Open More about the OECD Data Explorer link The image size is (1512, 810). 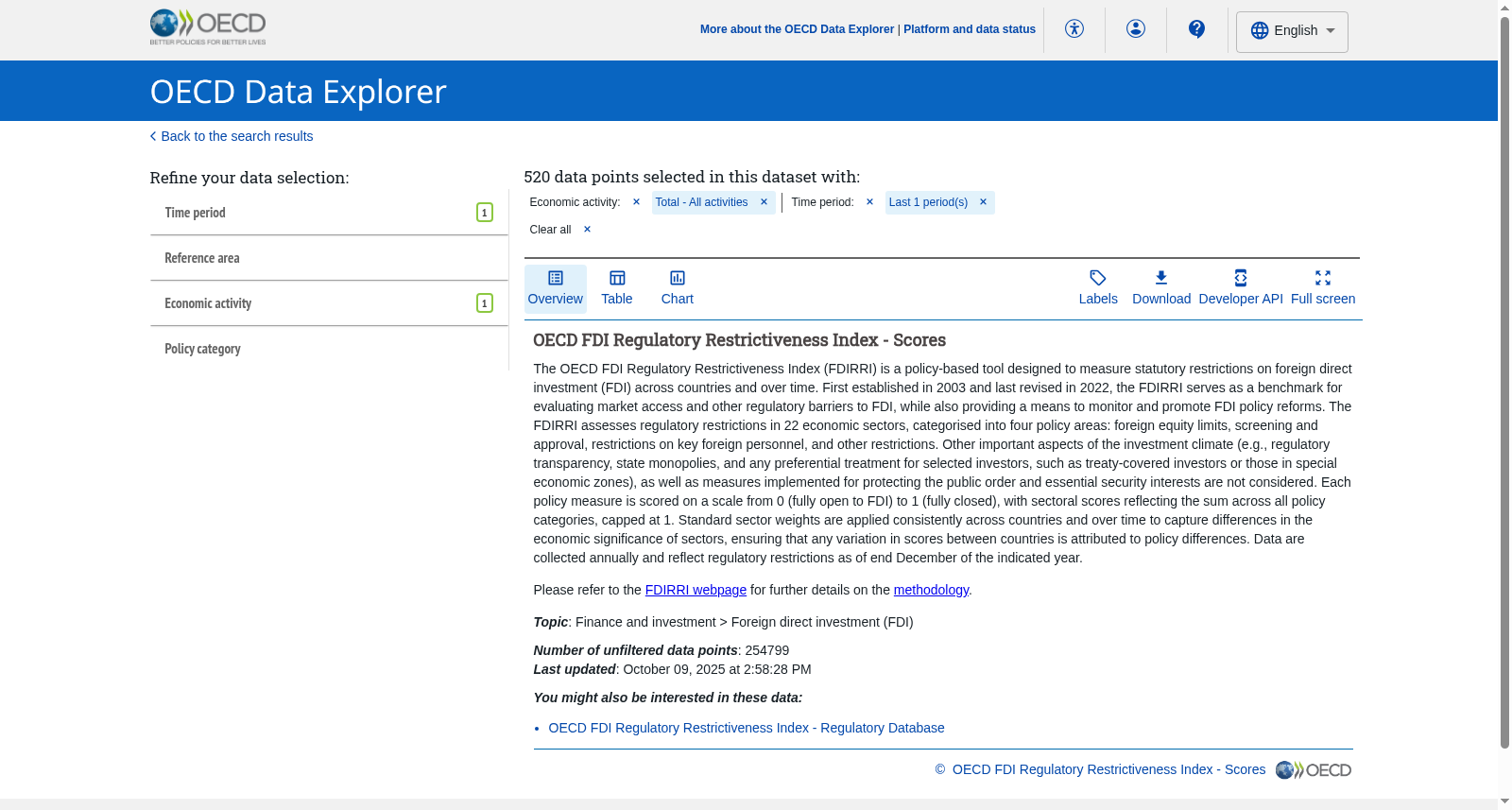[797, 29]
